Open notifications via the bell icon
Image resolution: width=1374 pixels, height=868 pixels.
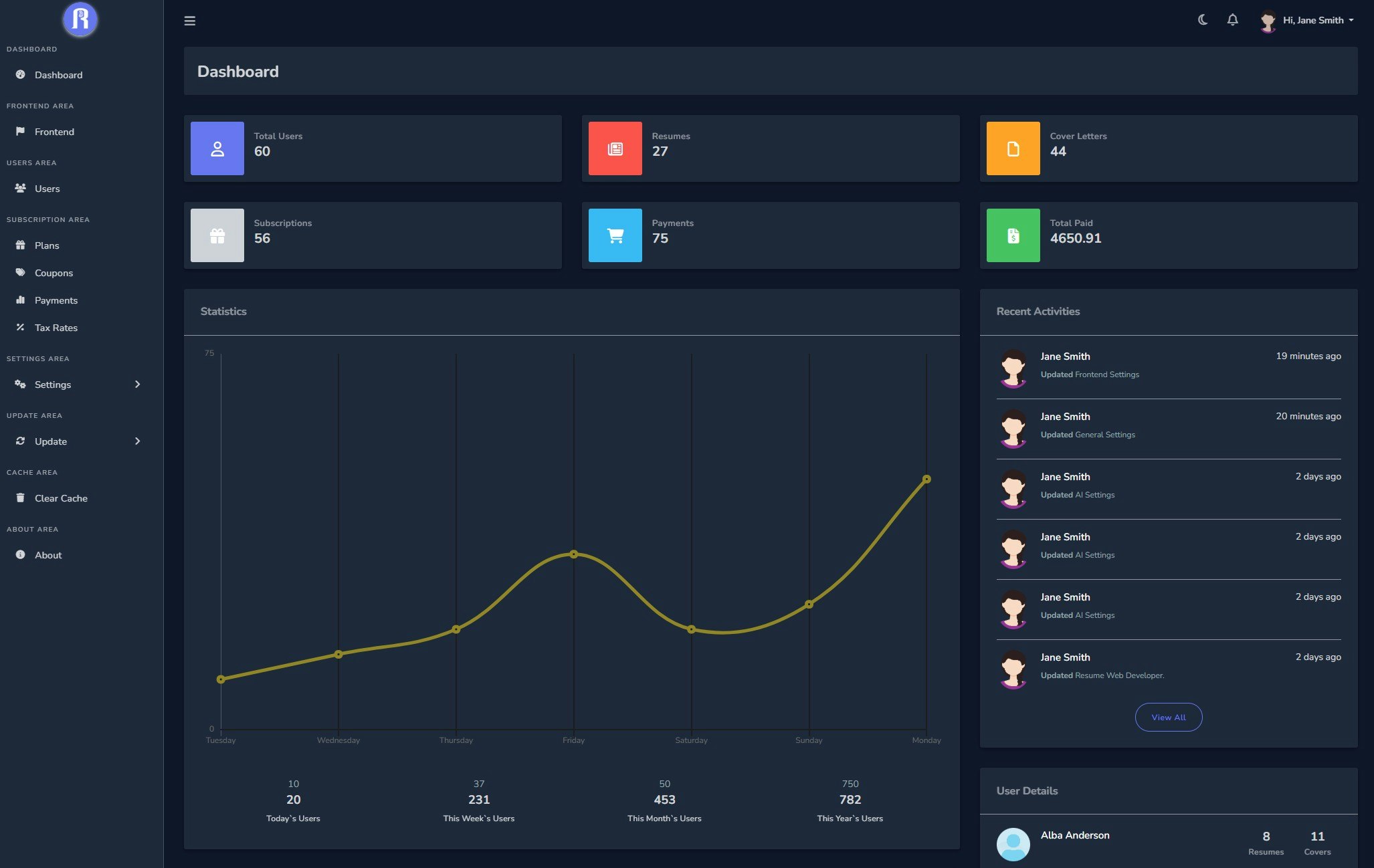(1232, 20)
